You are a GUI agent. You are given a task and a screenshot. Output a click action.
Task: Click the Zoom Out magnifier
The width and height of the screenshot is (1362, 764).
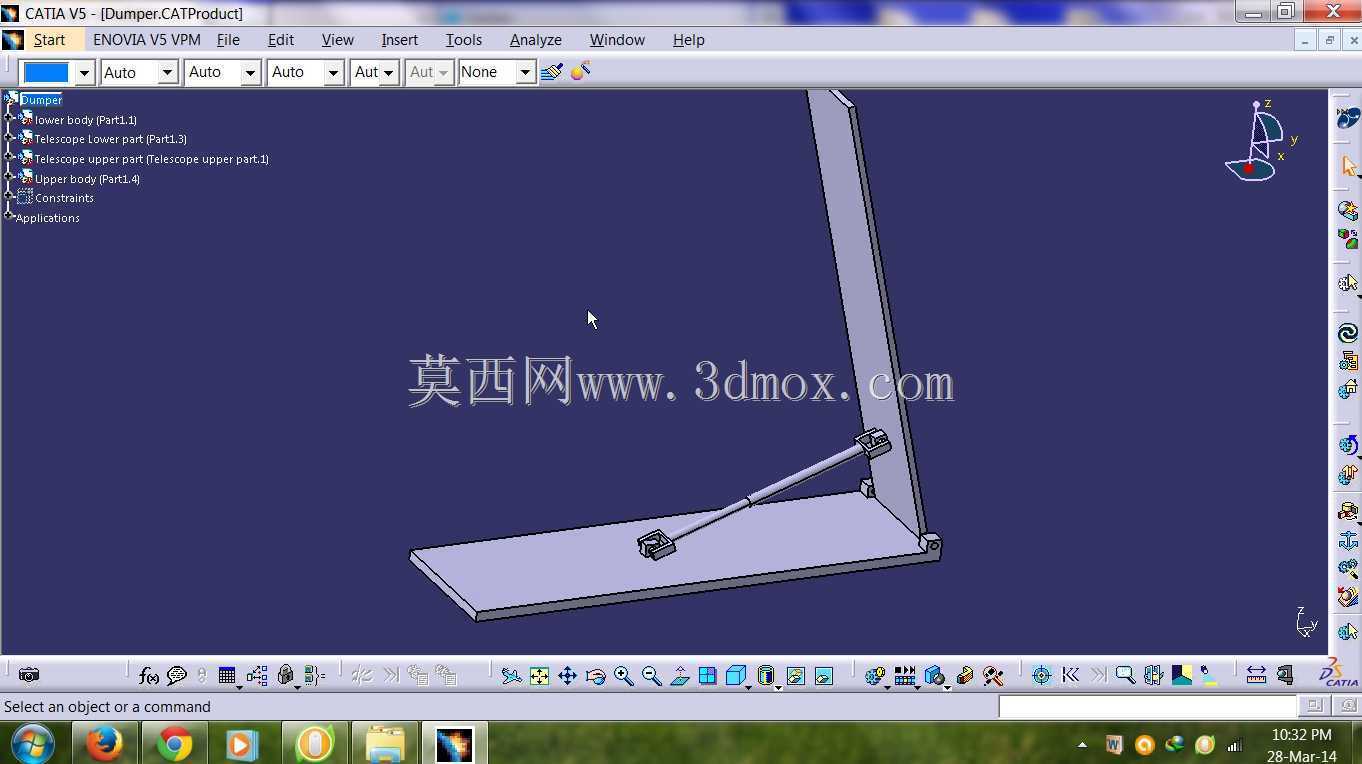[651, 676]
